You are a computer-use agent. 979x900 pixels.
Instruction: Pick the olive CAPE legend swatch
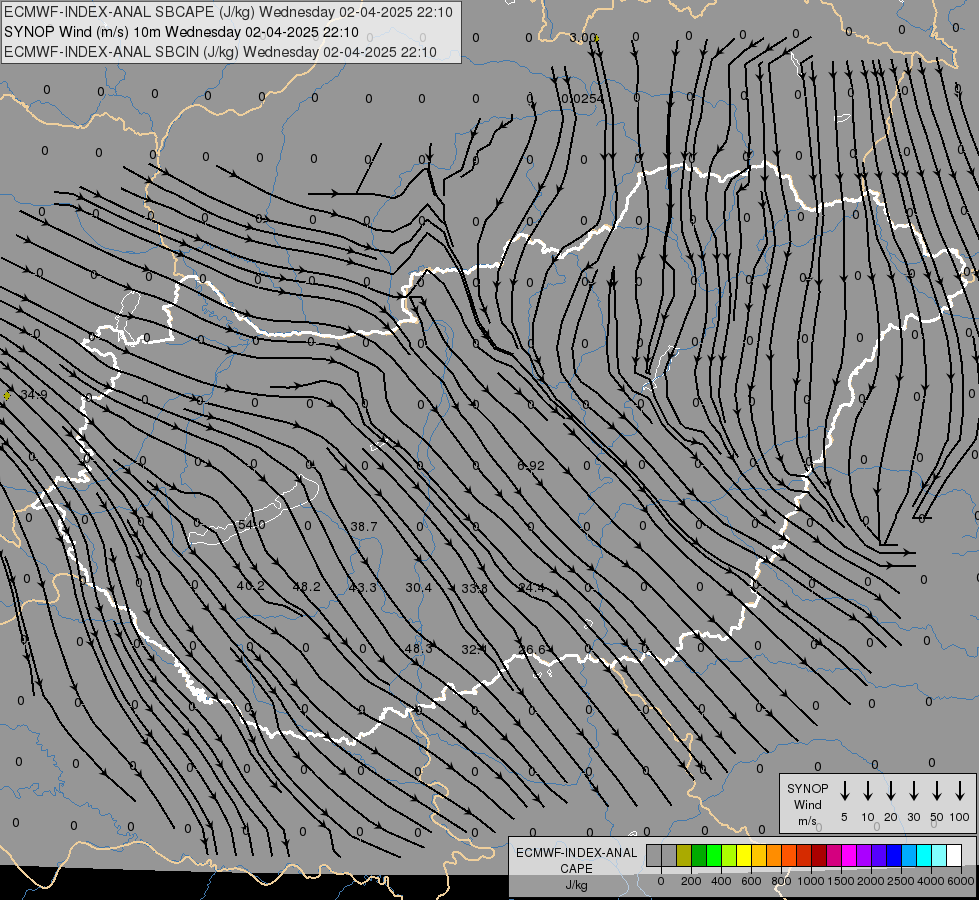(684, 855)
